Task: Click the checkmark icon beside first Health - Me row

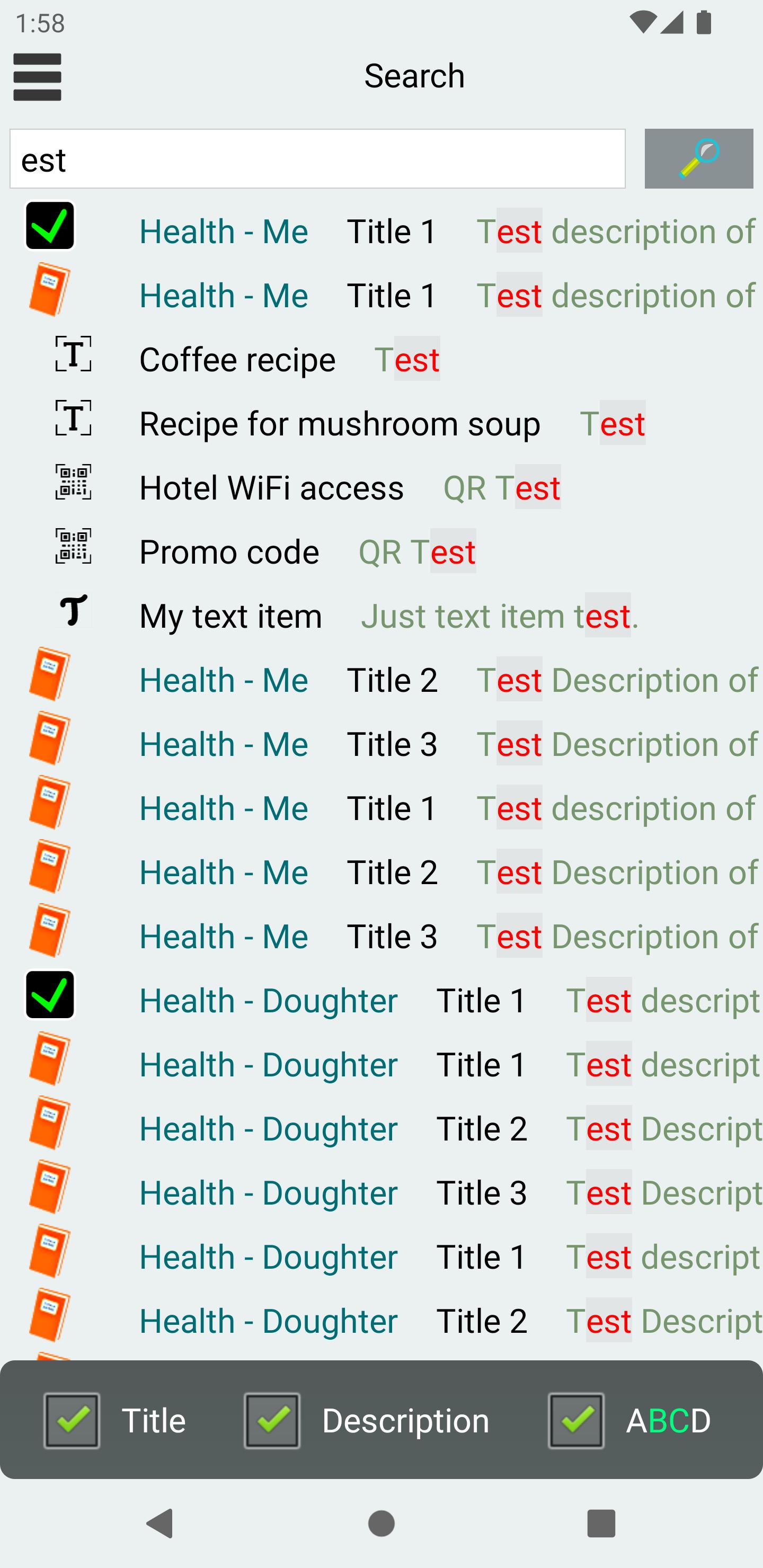Action: point(50,226)
